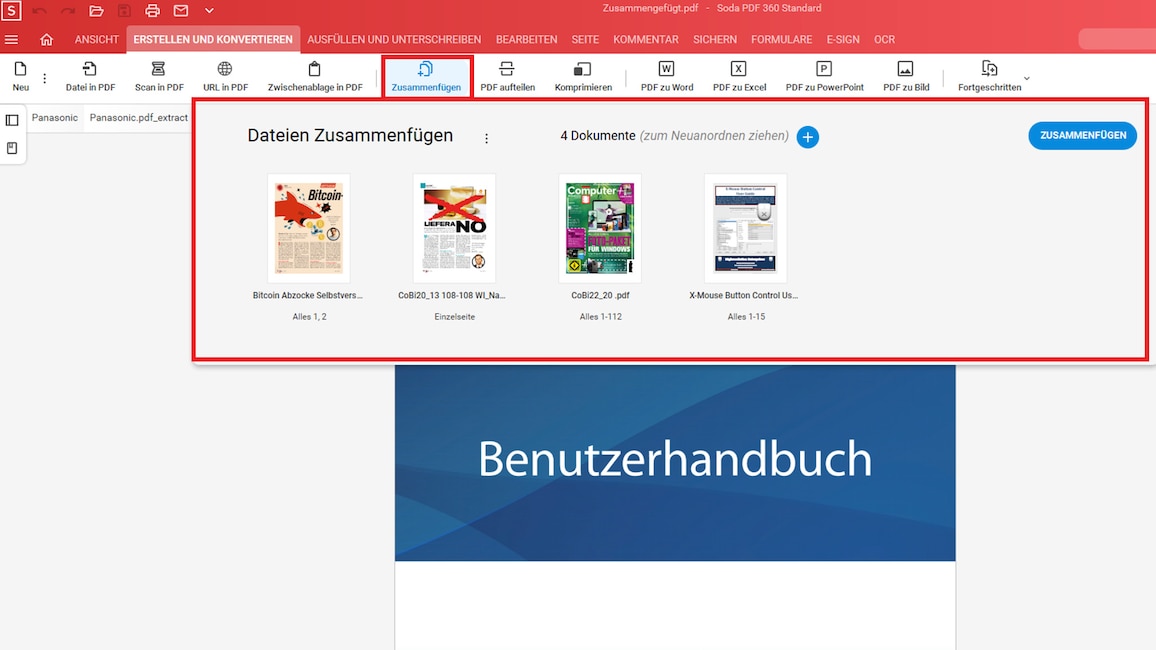The width and height of the screenshot is (1156, 650).
Task: Open more options next to Neu
Action: (44, 78)
